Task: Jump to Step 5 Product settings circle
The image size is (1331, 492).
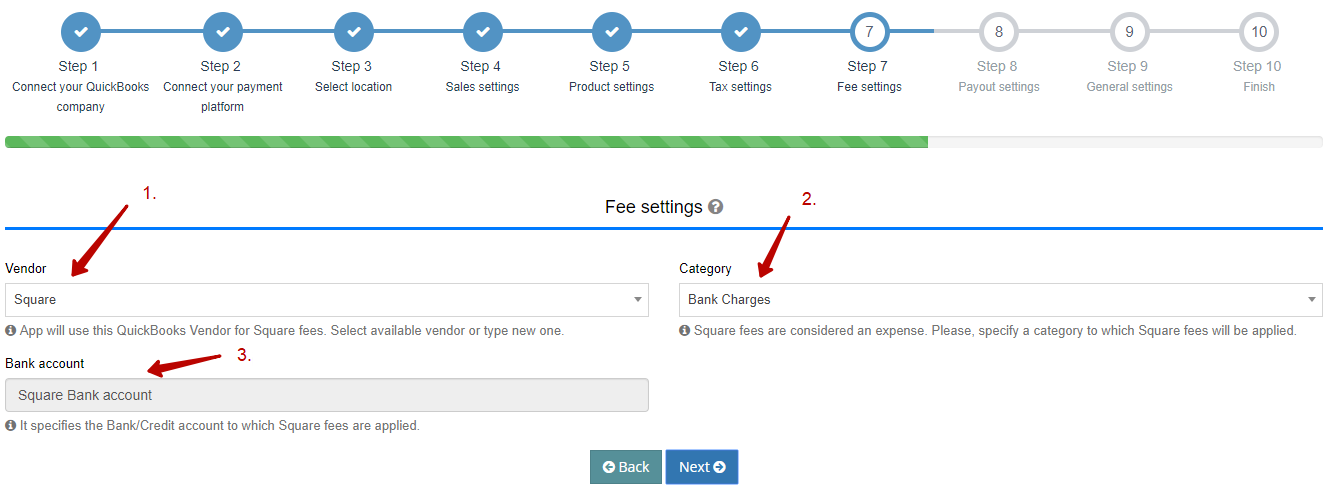Action: 611,31
